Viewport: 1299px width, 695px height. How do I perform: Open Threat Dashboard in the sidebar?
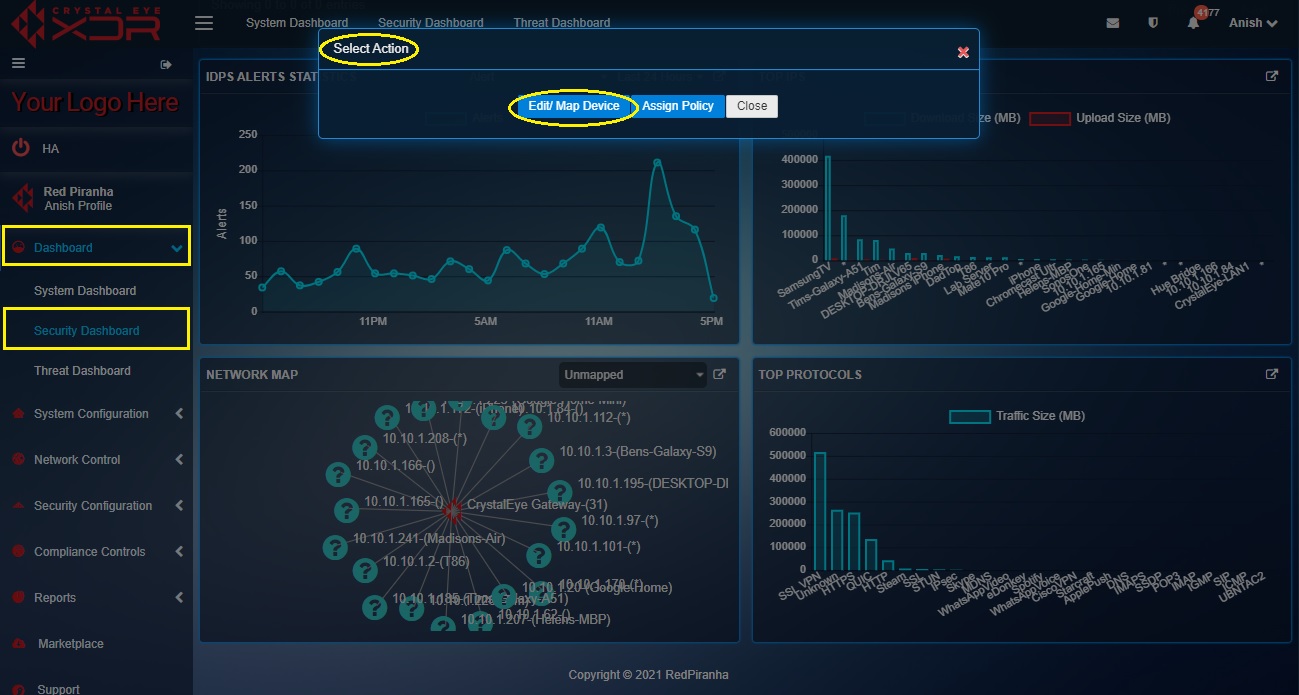click(x=82, y=371)
